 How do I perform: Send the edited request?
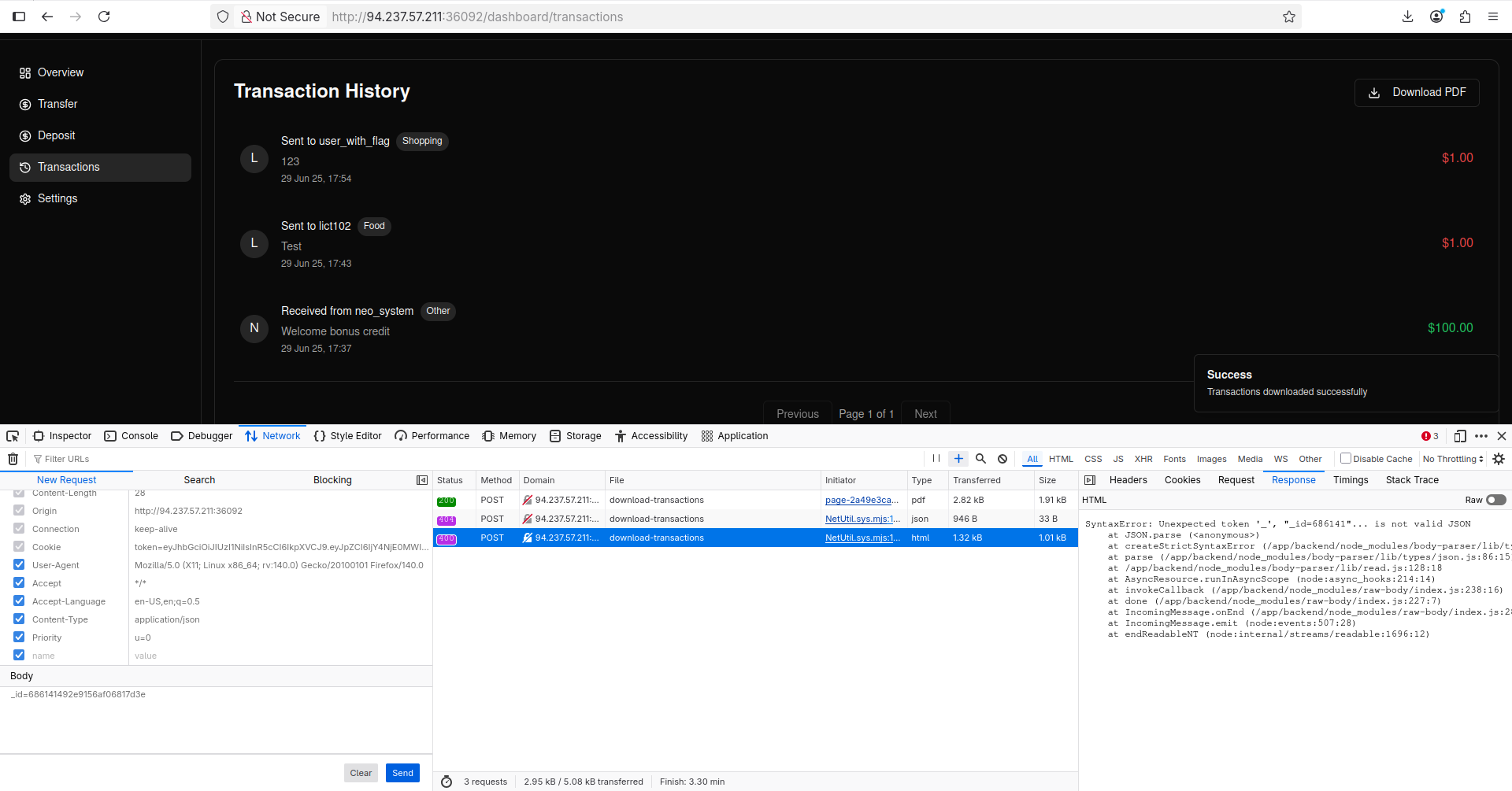pyautogui.click(x=402, y=773)
